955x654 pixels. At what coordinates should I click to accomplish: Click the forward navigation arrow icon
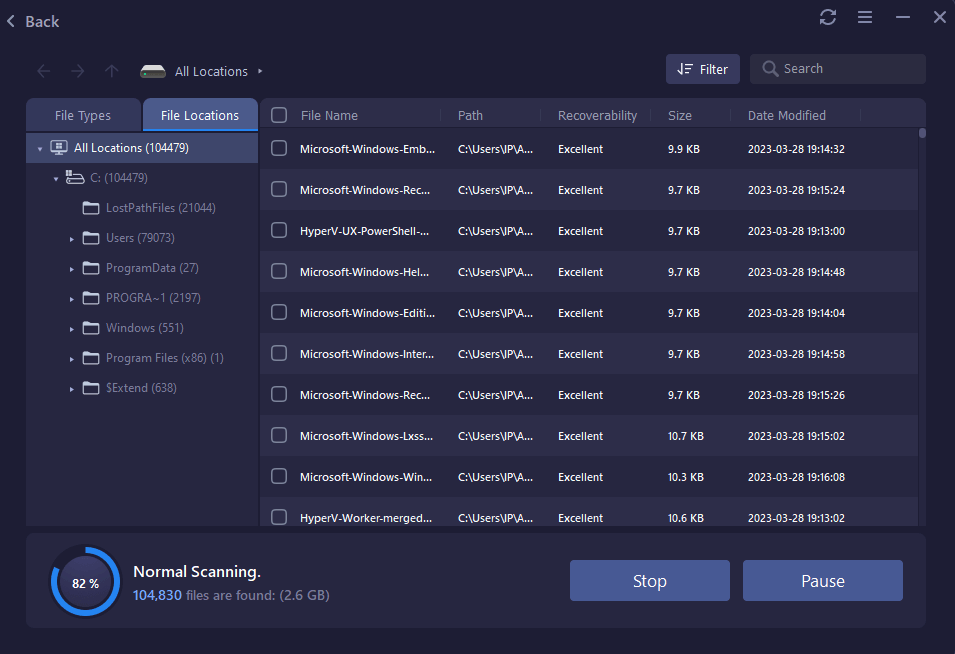pos(77,71)
